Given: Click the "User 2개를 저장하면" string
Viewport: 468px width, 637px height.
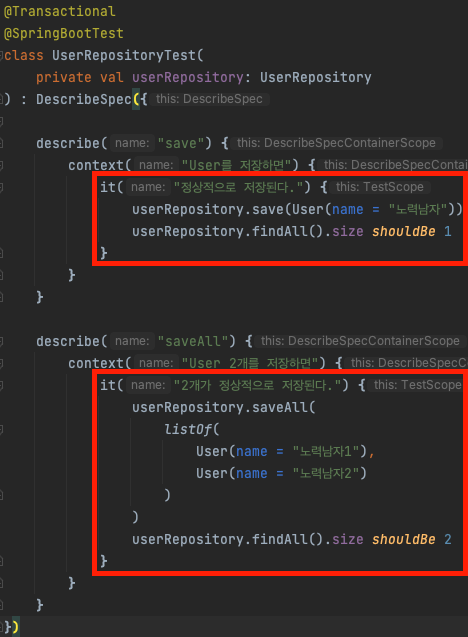Looking at the screenshot, I should point(250,363).
